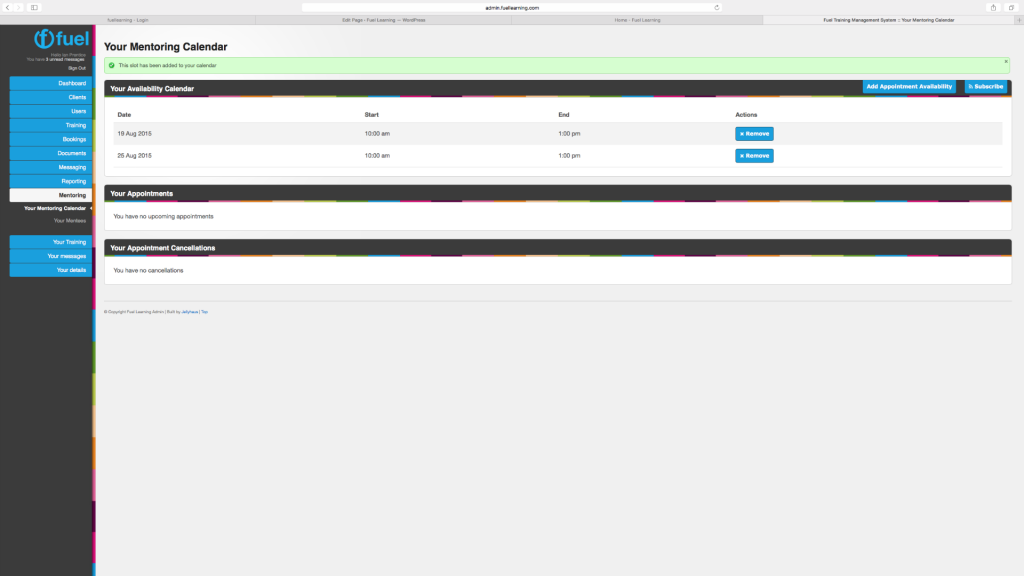Switch to the Home - Fuel Learning tab

click(x=636, y=20)
